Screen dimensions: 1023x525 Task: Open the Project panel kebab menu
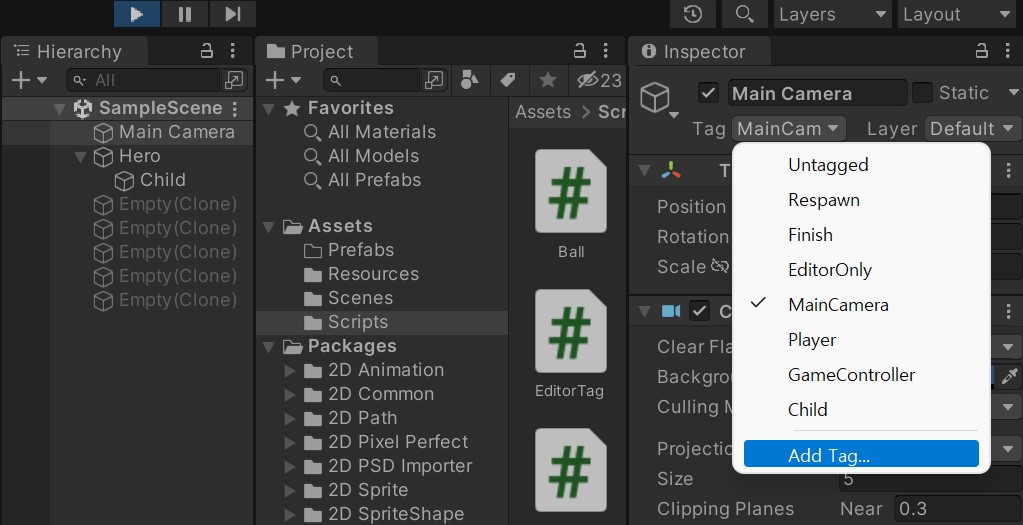[x=605, y=51]
